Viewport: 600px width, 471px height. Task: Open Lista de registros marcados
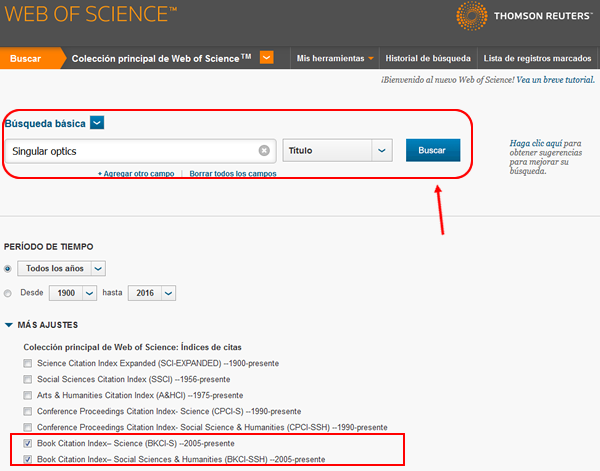click(x=537, y=59)
